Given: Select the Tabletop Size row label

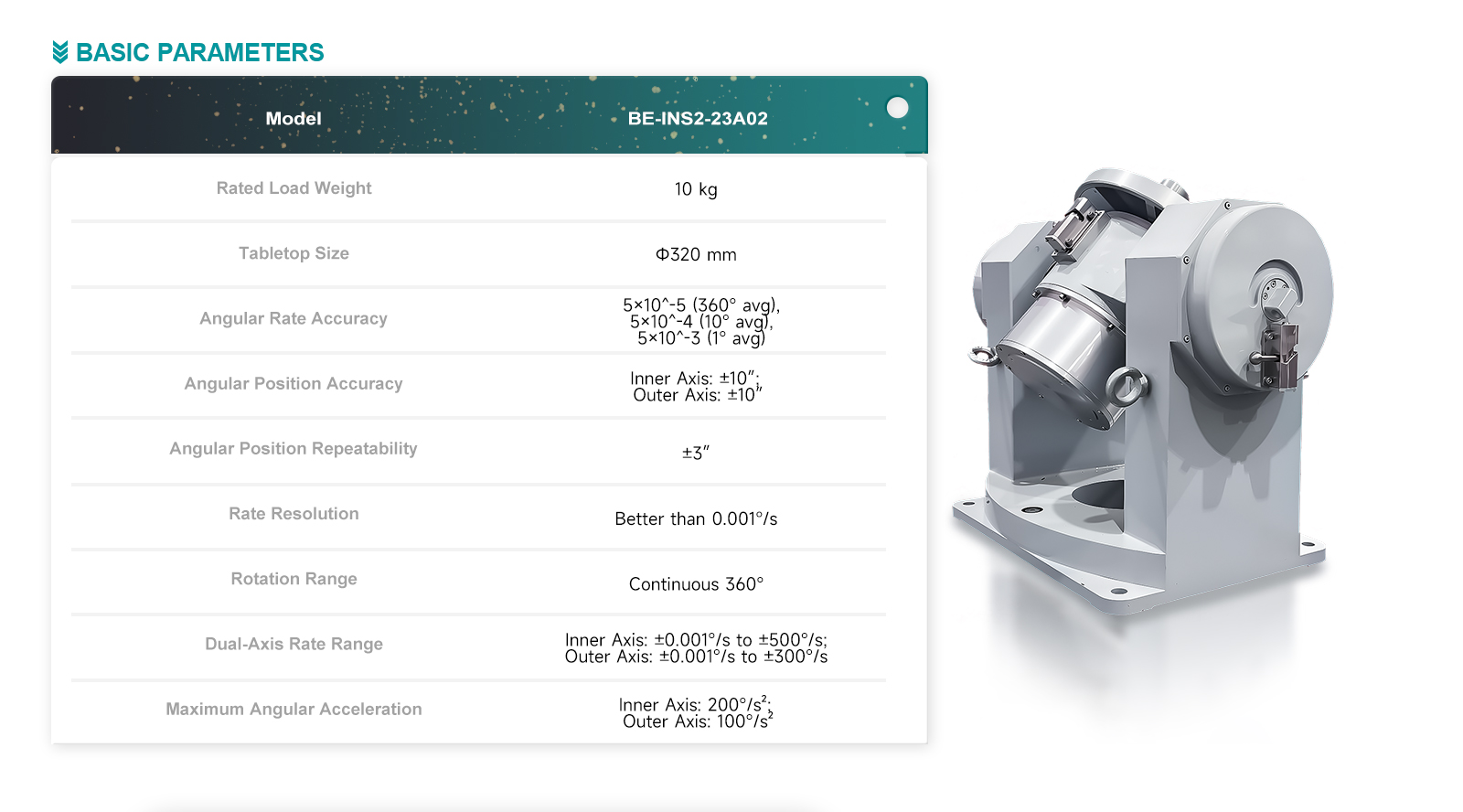Looking at the screenshot, I should click(x=294, y=253).
